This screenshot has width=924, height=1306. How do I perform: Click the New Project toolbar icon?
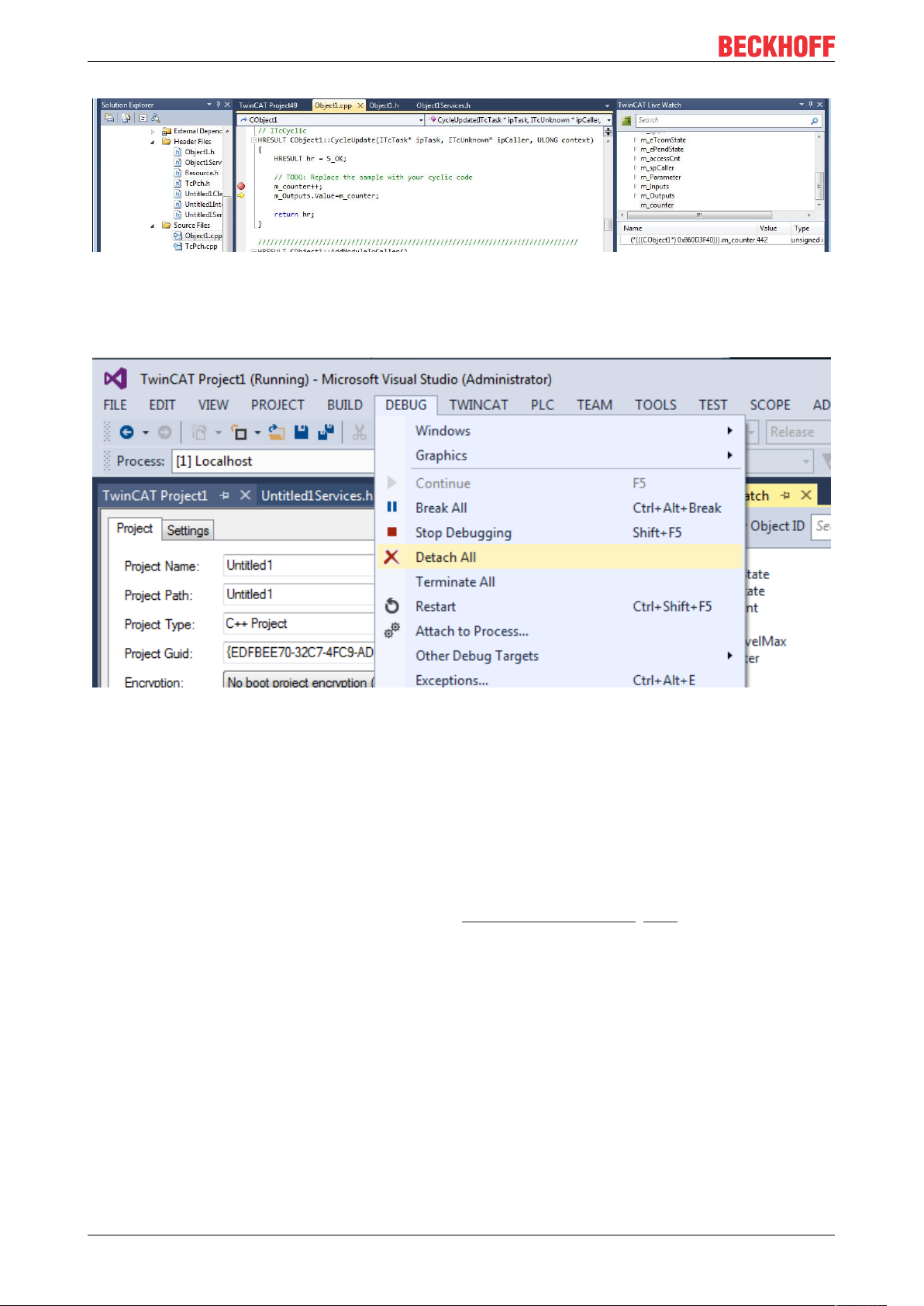pyautogui.click(x=200, y=432)
